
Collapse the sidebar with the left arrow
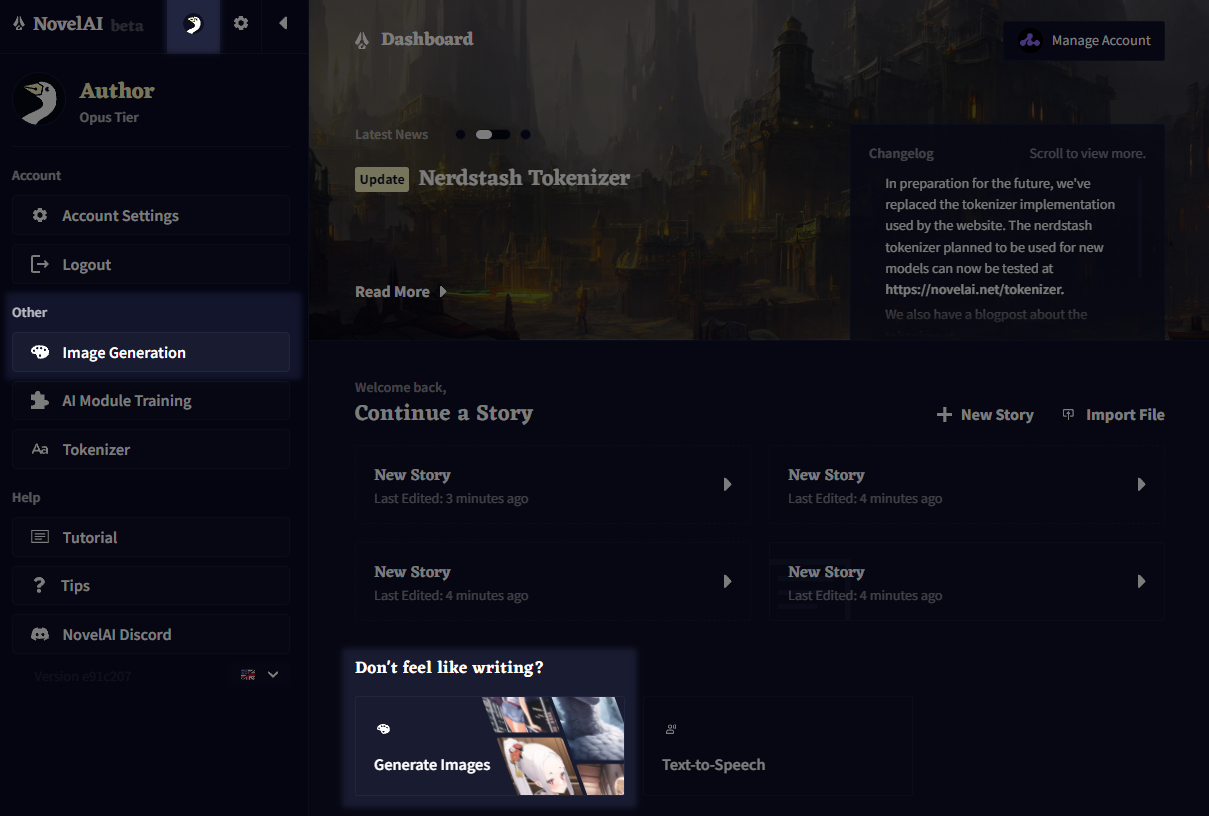tap(283, 23)
